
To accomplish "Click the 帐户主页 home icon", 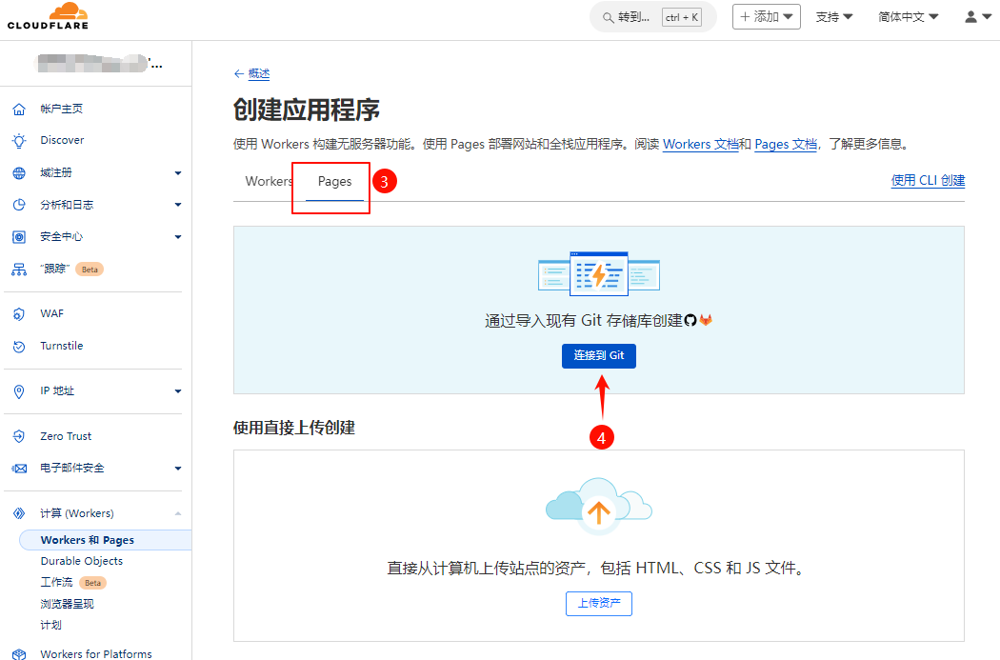I will tap(18, 109).
